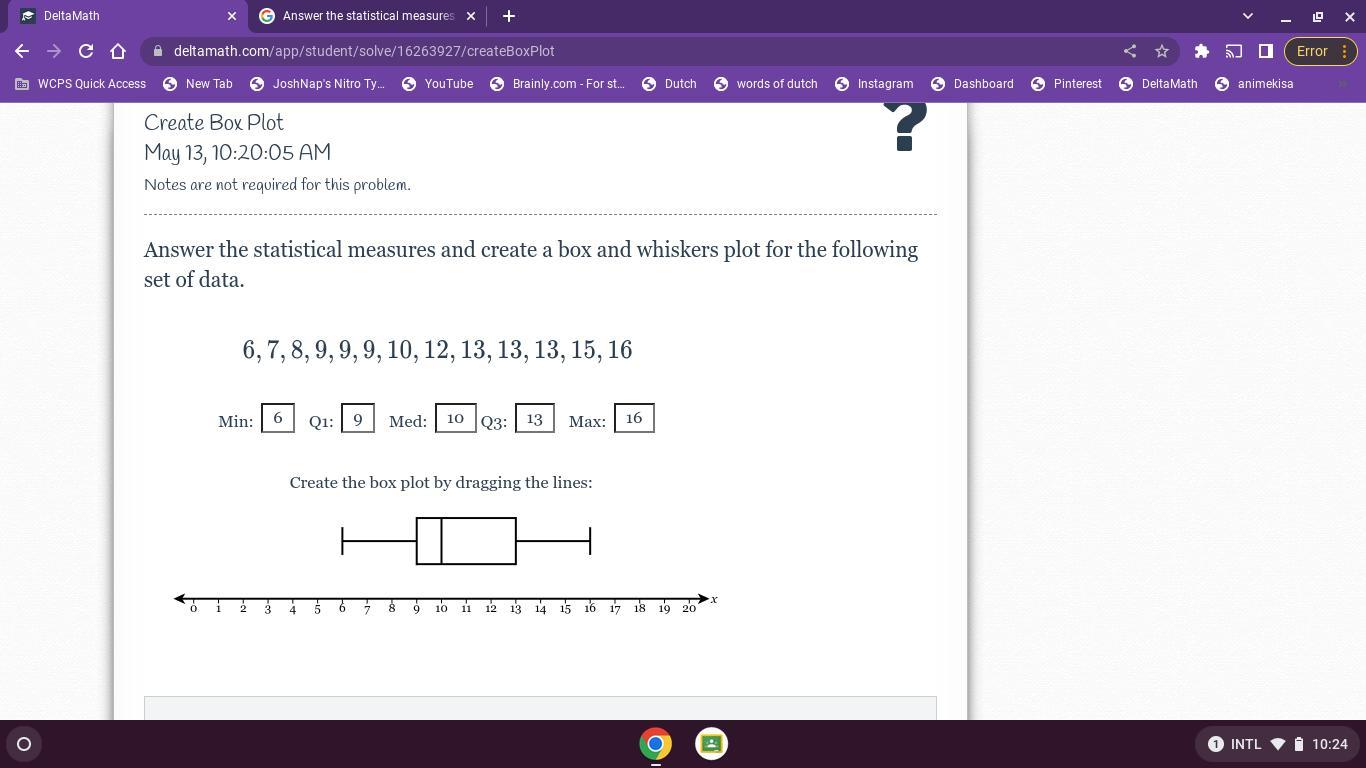The image size is (1366, 768).
Task: Open the cast media icon in toolbar
Action: (x=1234, y=51)
